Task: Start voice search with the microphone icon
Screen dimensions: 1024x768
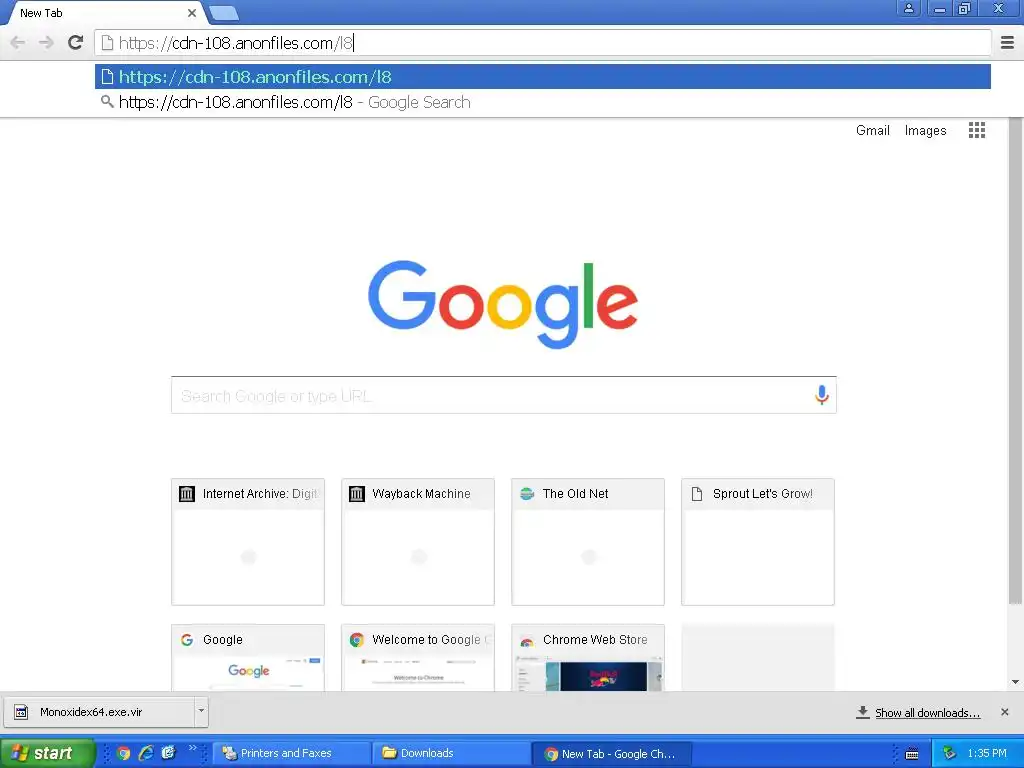Action: coord(822,394)
